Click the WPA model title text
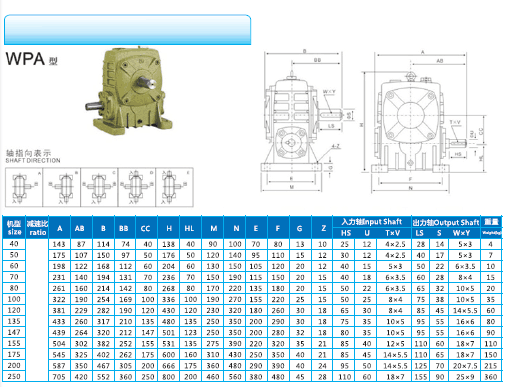The width and height of the screenshot is (506, 387). [32, 59]
